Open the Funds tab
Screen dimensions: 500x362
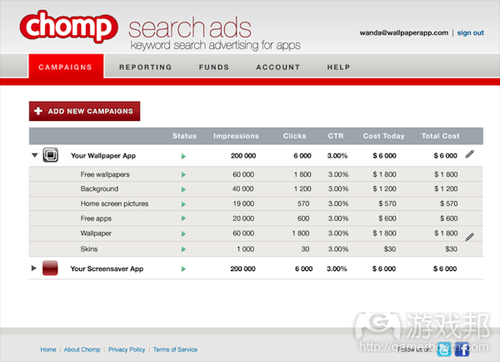[x=214, y=67]
